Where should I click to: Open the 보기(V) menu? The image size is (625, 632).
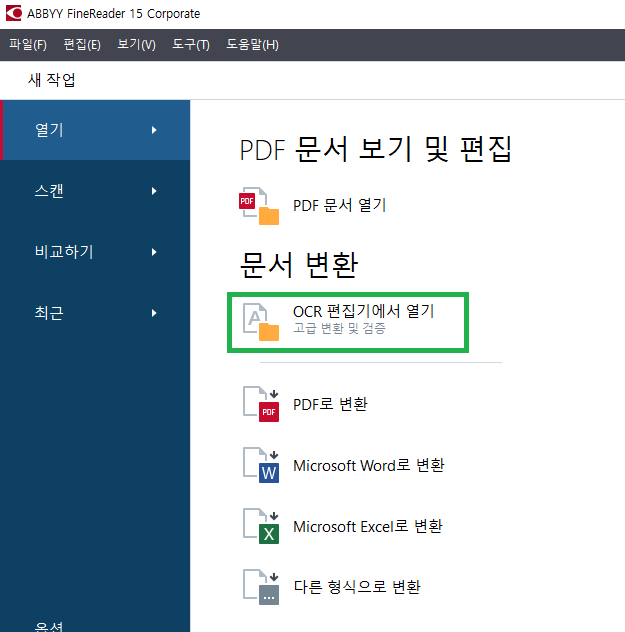136,44
